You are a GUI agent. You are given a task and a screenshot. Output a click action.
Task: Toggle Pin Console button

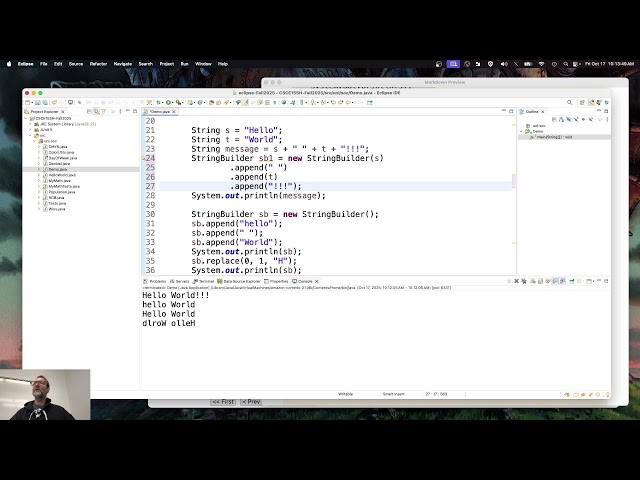[x=571, y=281]
